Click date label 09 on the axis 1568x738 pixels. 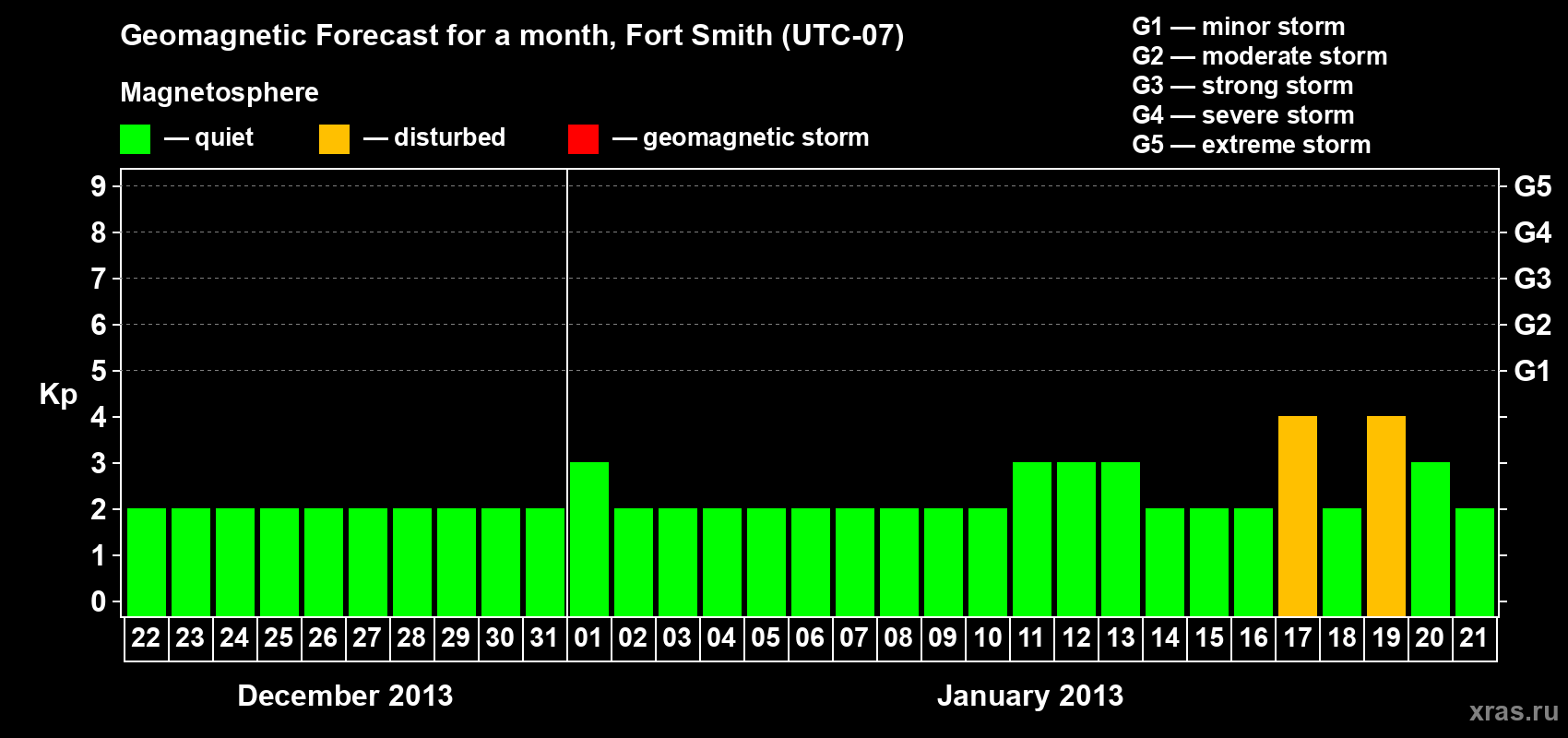point(943,637)
